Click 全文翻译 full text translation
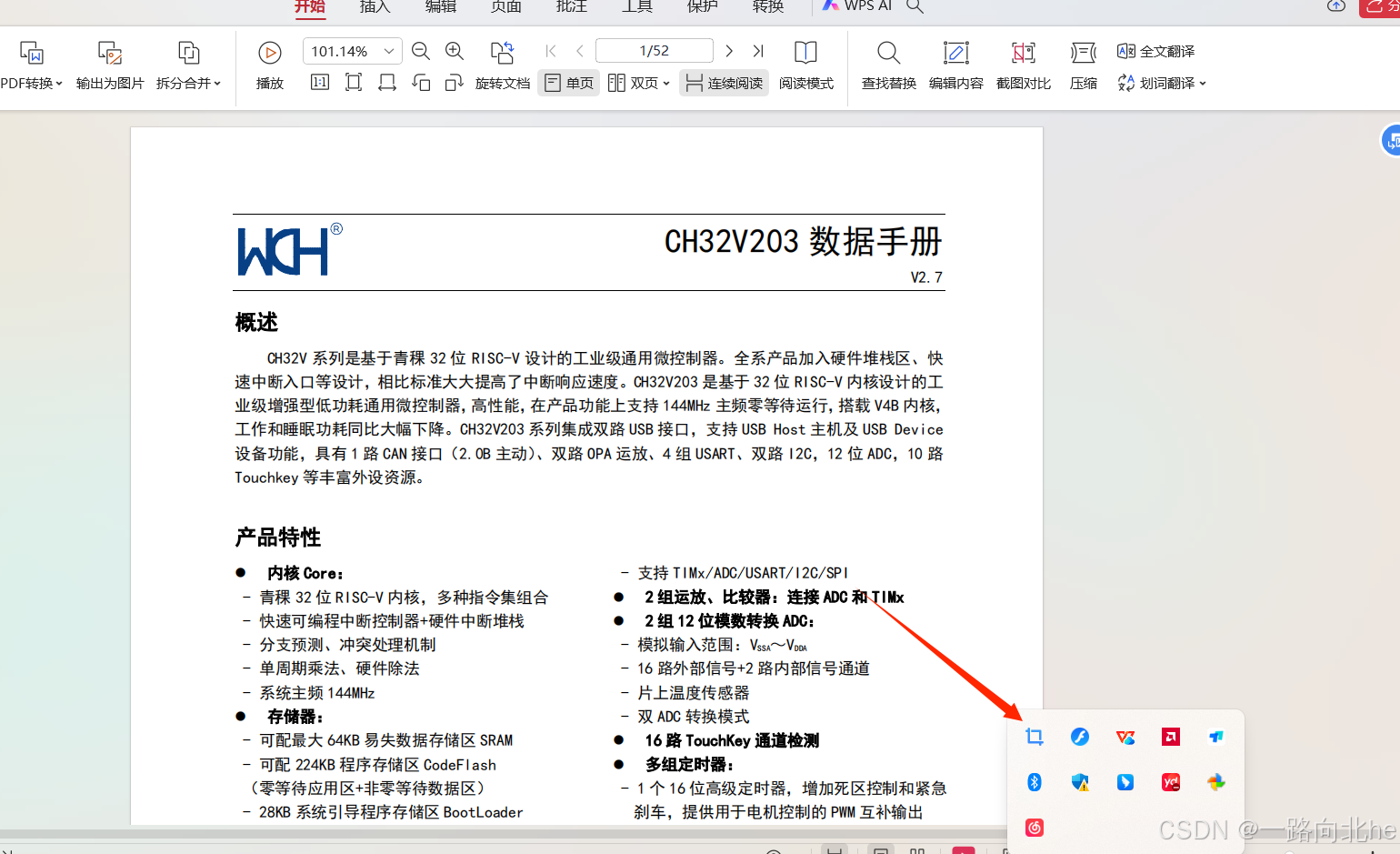1400x854 pixels. [1156, 51]
